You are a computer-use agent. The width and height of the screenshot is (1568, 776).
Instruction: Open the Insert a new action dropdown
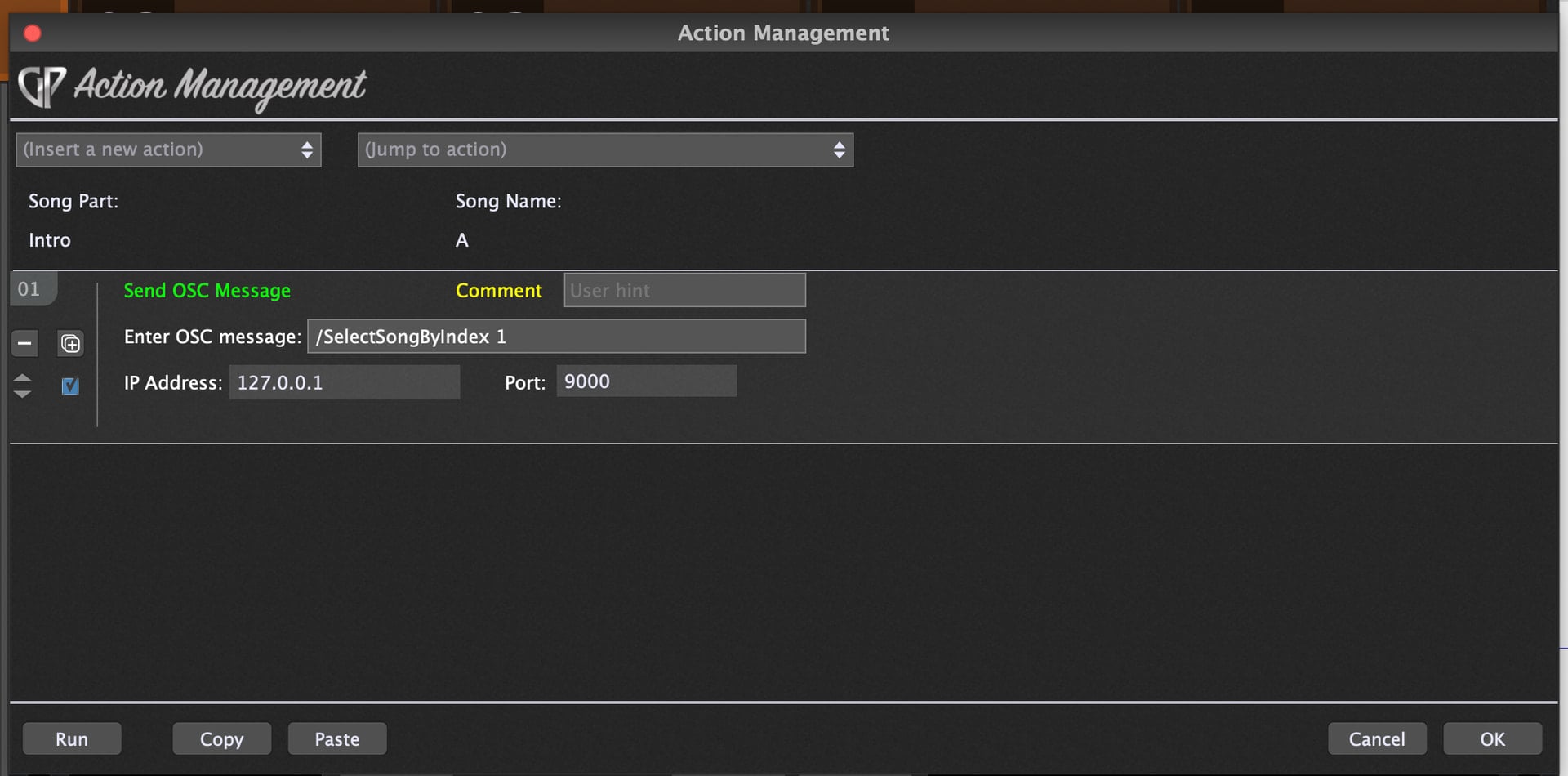click(168, 150)
